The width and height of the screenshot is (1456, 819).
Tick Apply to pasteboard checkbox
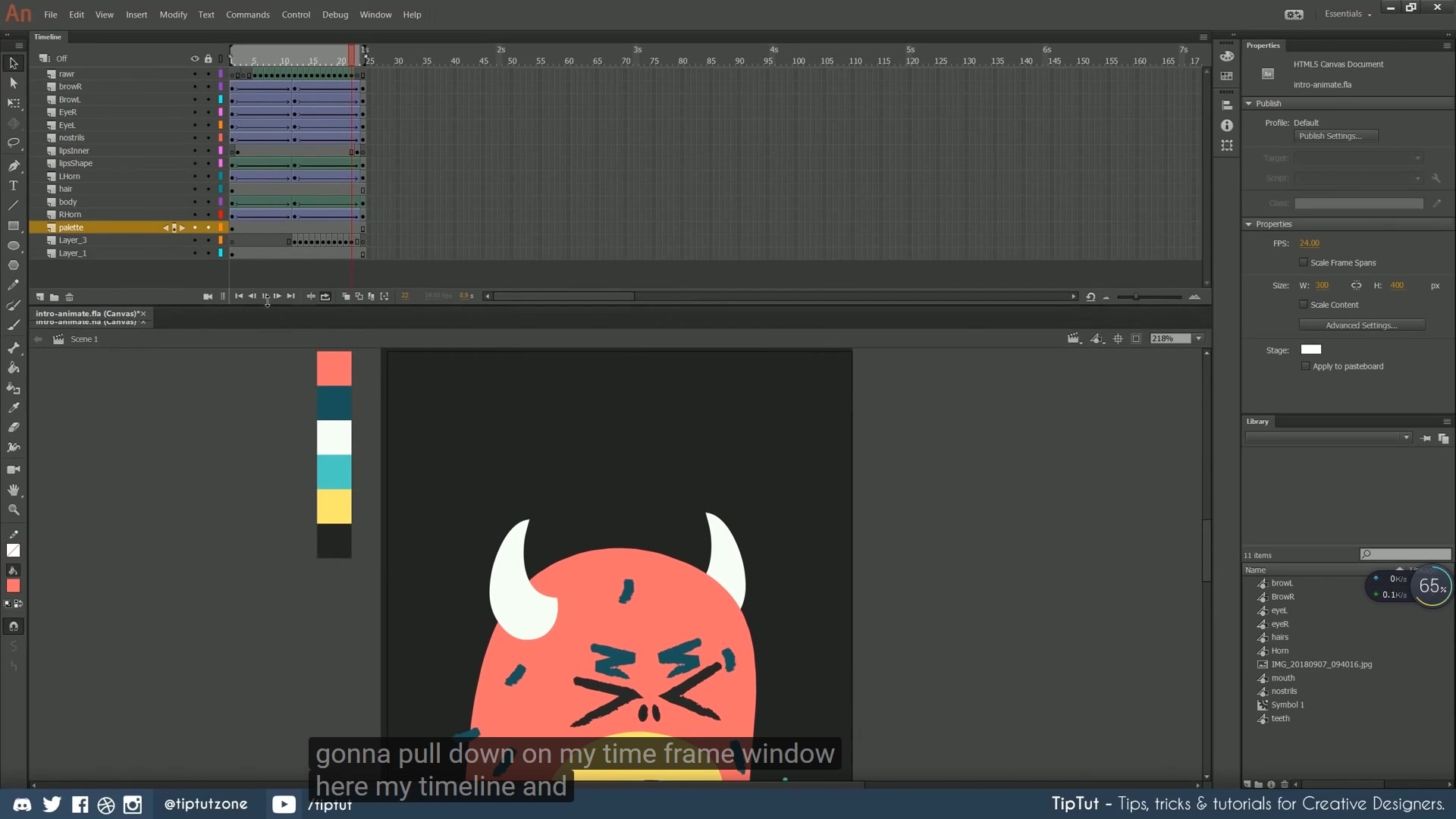point(1305,366)
